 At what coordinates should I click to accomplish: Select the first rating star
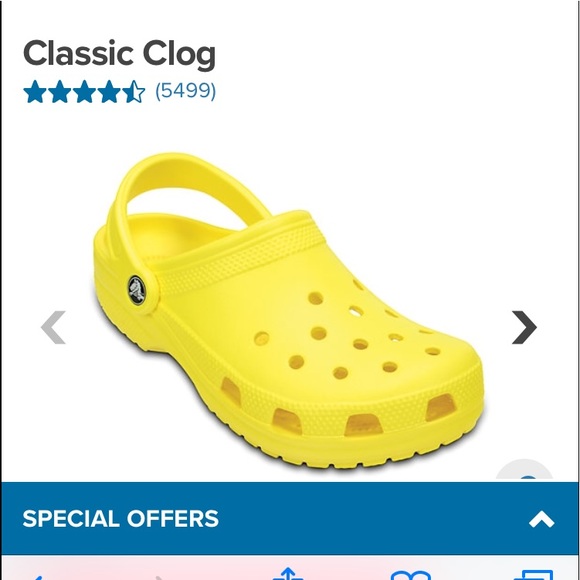coord(35,91)
